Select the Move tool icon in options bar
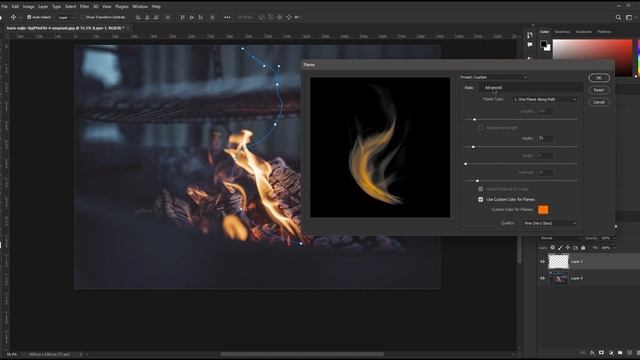The image size is (640, 360). coord(13,17)
